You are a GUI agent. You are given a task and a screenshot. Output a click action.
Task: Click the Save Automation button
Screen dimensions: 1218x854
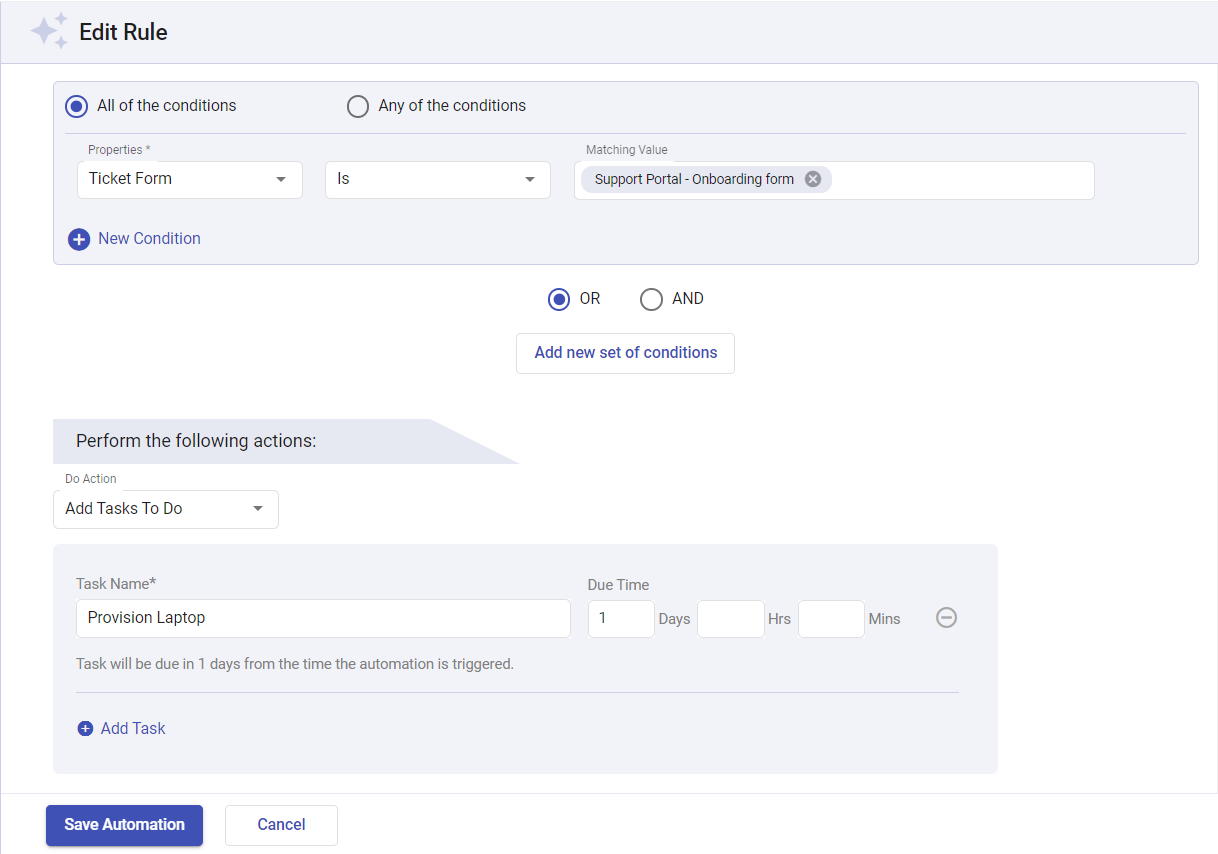pos(124,825)
